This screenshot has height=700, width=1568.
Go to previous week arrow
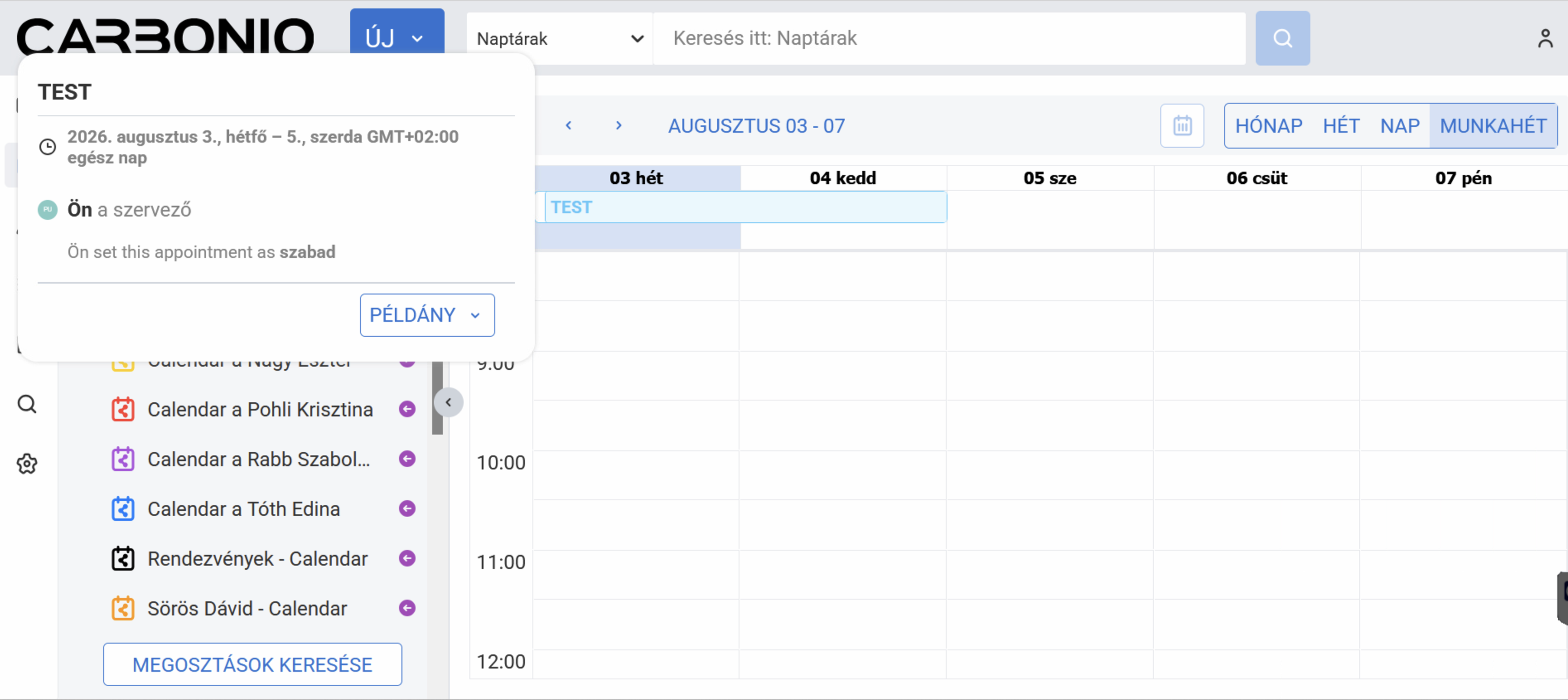(569, 125)
